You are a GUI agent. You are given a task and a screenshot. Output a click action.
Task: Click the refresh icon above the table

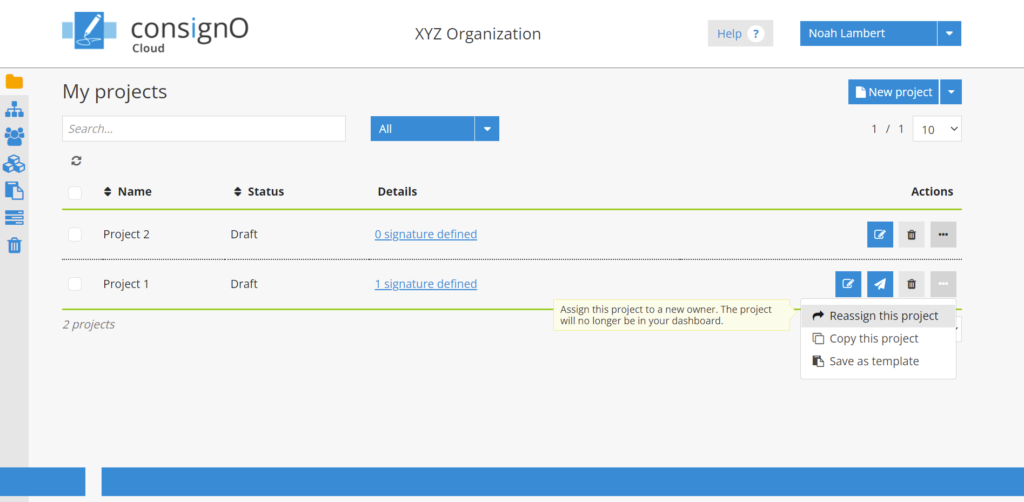click(76, 161)
